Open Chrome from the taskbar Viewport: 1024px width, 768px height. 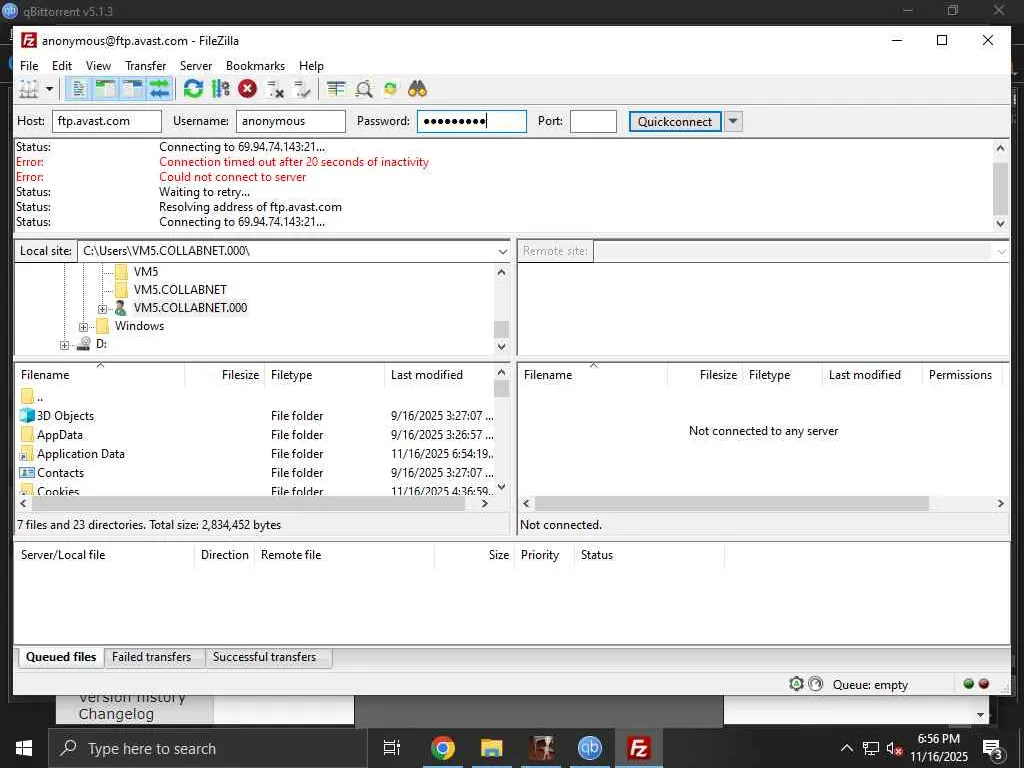[442, 748]
